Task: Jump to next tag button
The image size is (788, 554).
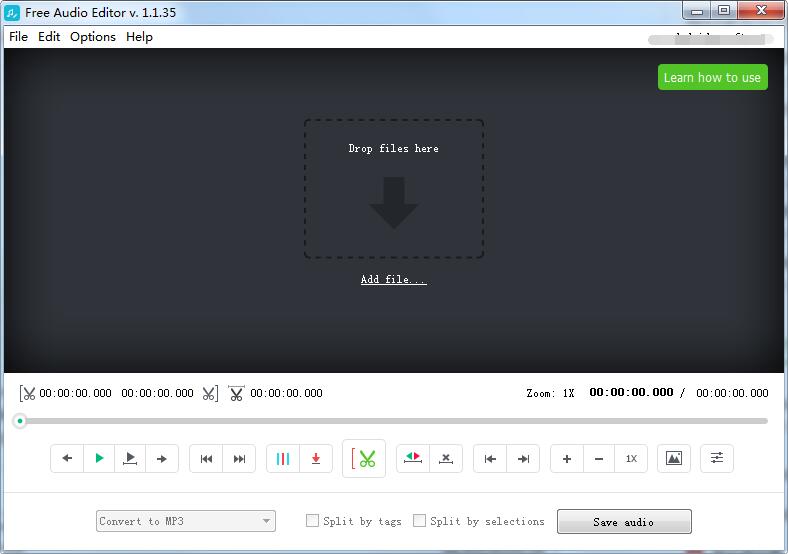Action: (x=239, y=458)
